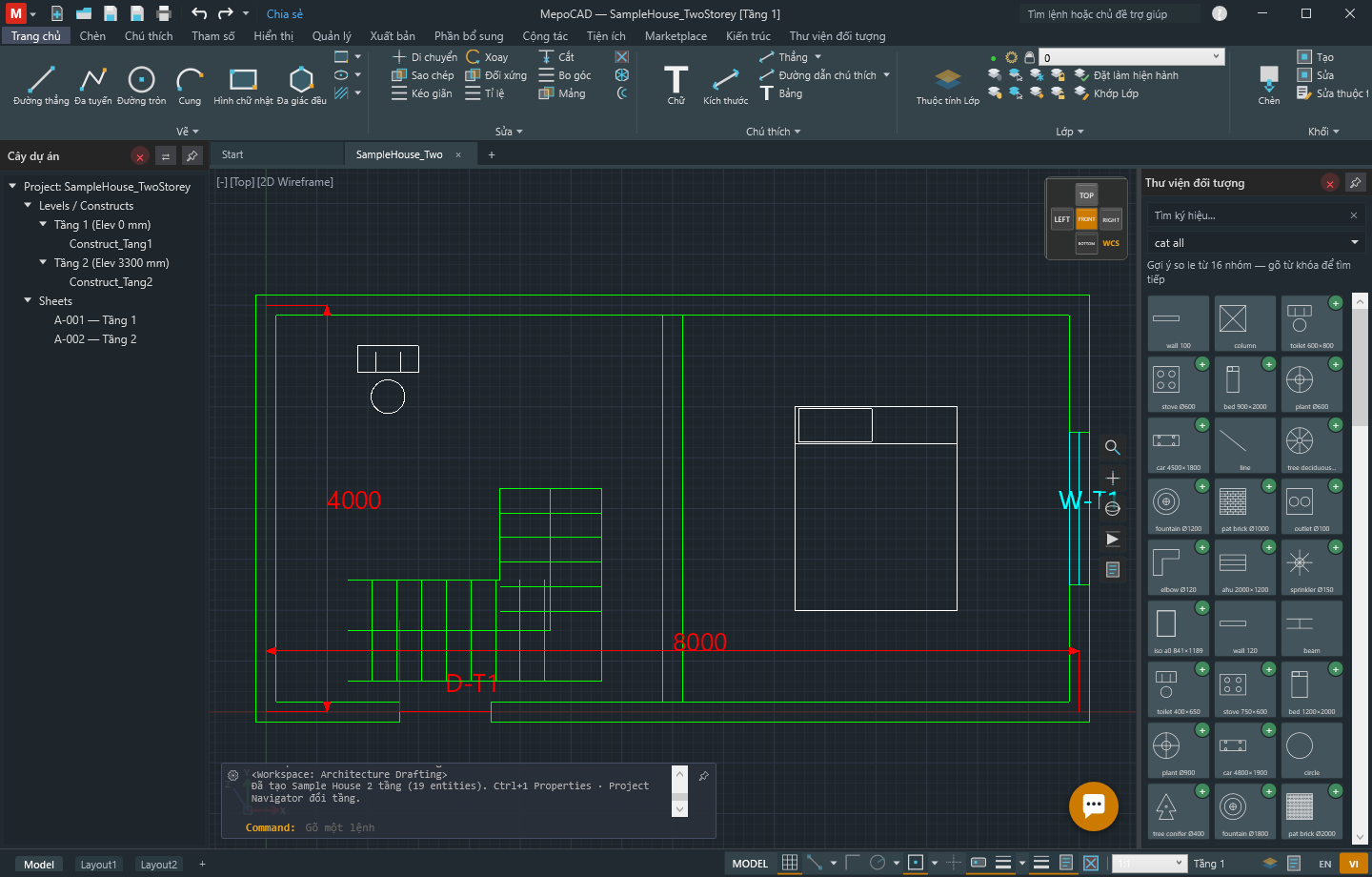Image resolution: width=1372 pixels, height=877 pixels.
Task: Open the chat assistant bubble
Action: click(x=1093, y=806)
